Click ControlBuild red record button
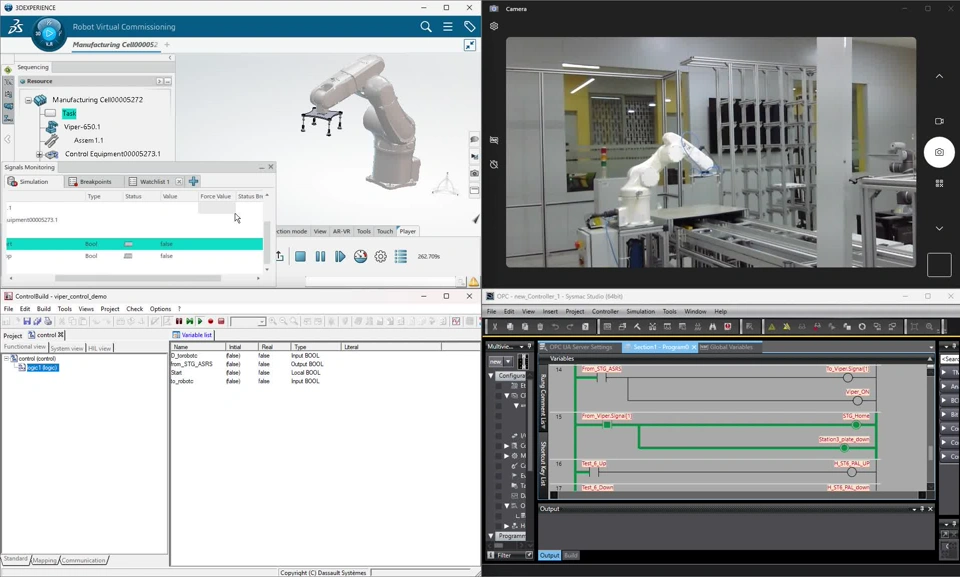960x577 pixels. (210, 321)
